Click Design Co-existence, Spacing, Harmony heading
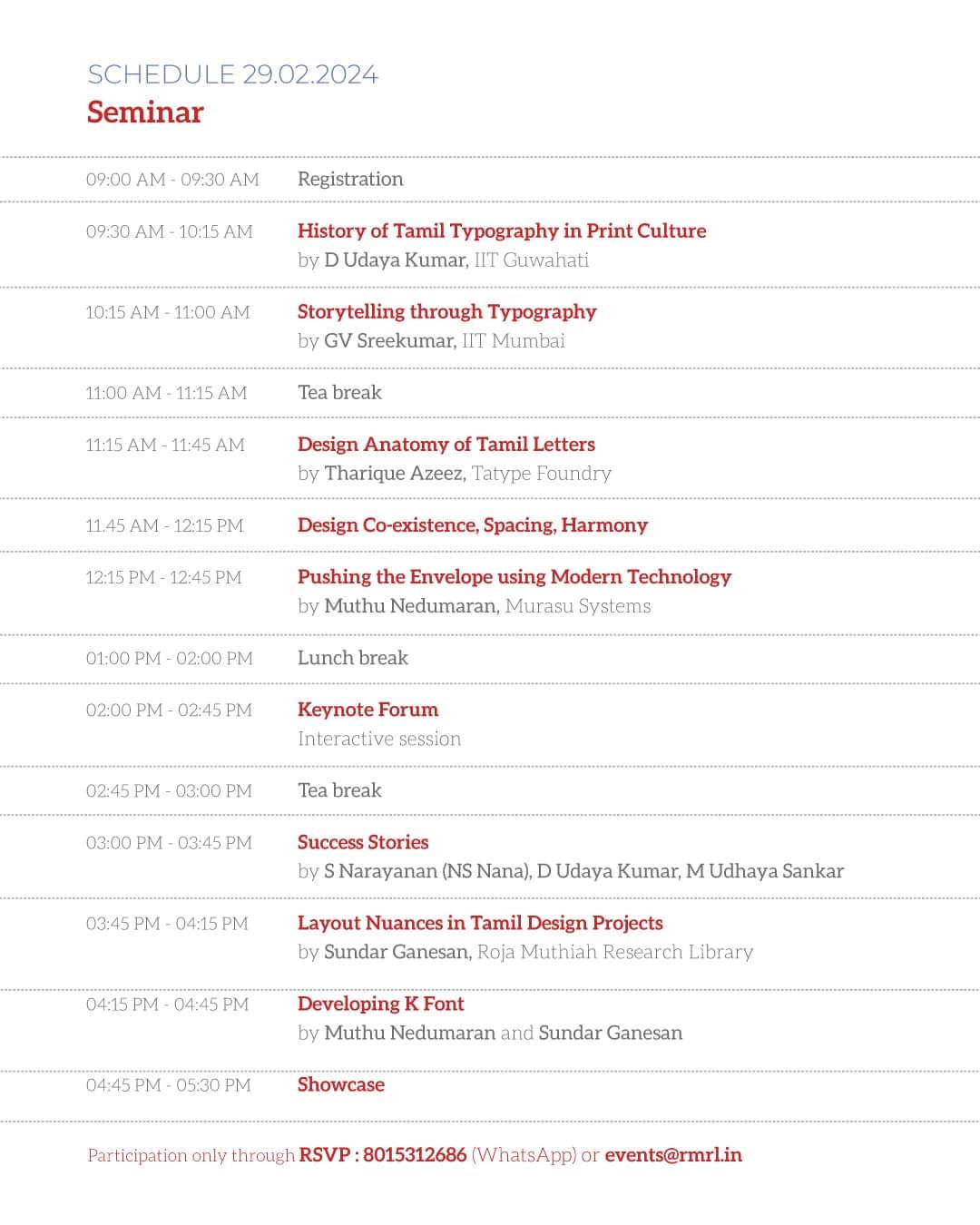 (473, 524)
